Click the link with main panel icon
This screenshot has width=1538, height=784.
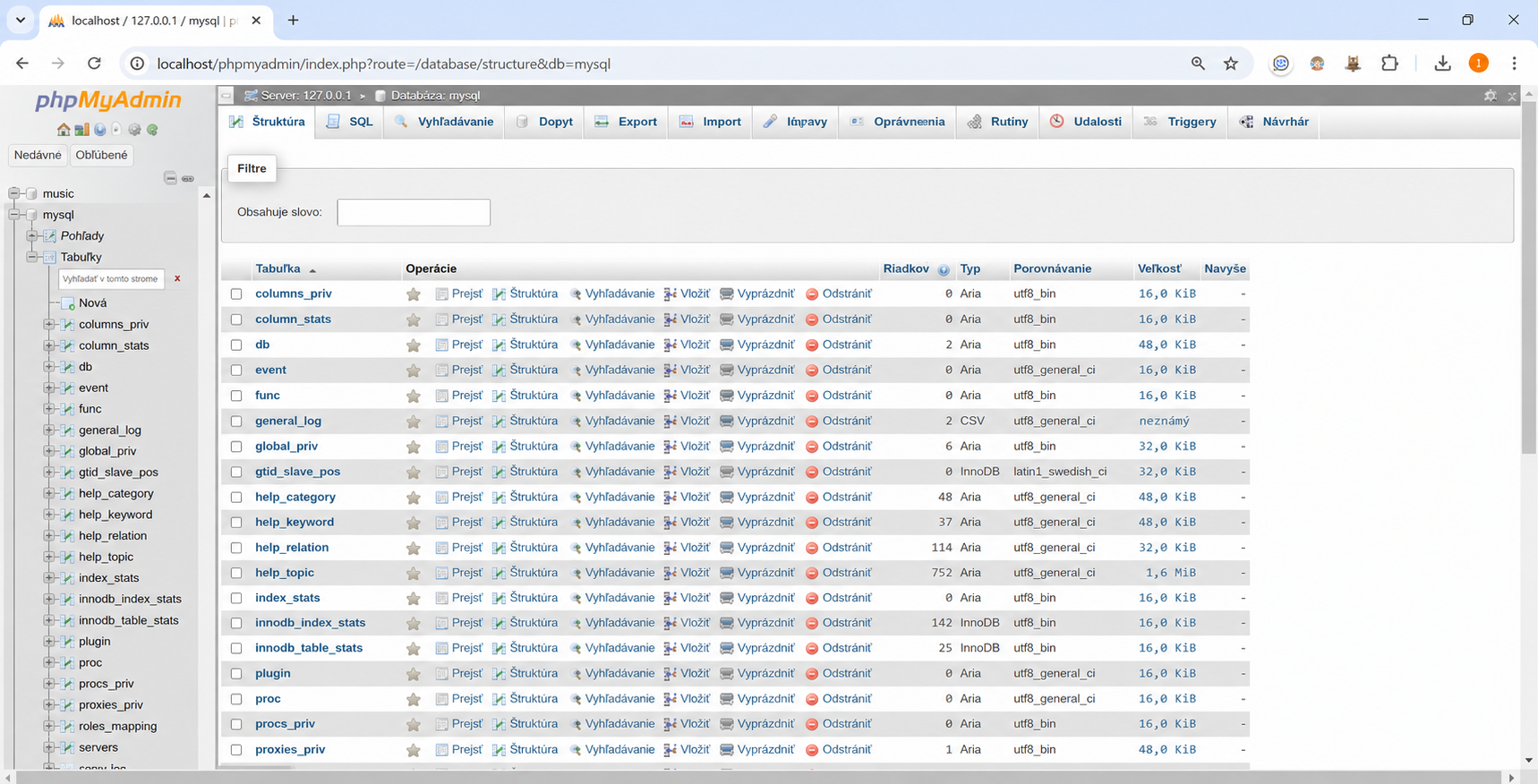click(188, 178)
